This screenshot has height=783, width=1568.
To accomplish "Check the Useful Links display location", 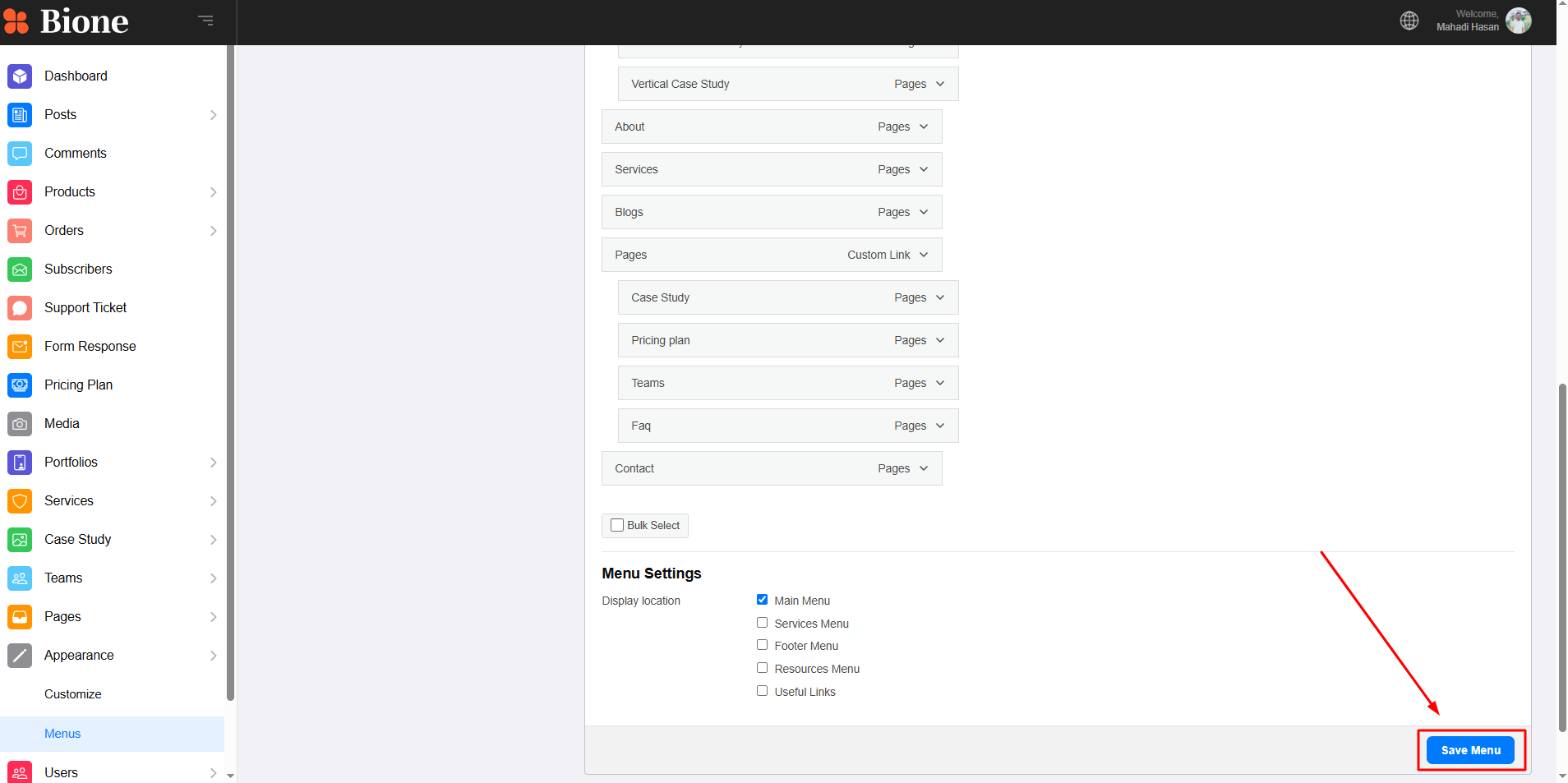I will tap(762, 691).
